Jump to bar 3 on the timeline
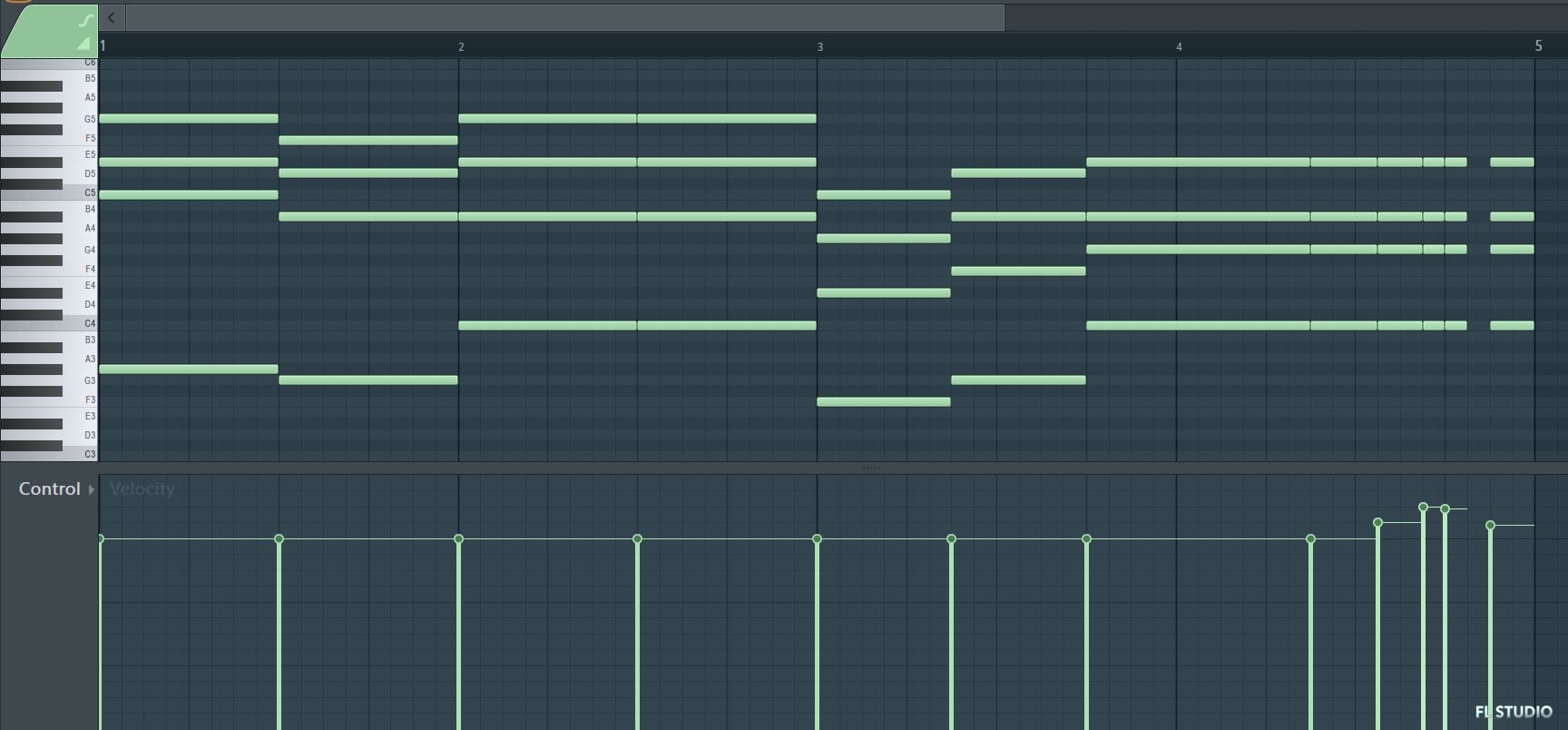Screen dimensions: 1568x730 820,46
